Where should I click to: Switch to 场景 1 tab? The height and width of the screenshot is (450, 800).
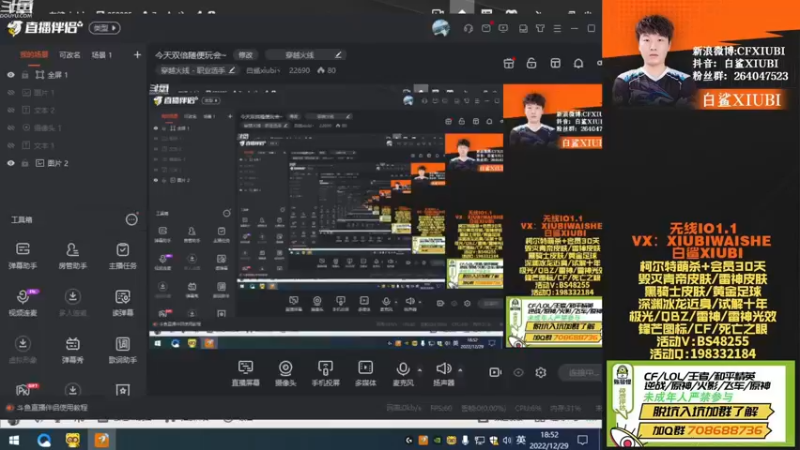[x=102, y=55]
